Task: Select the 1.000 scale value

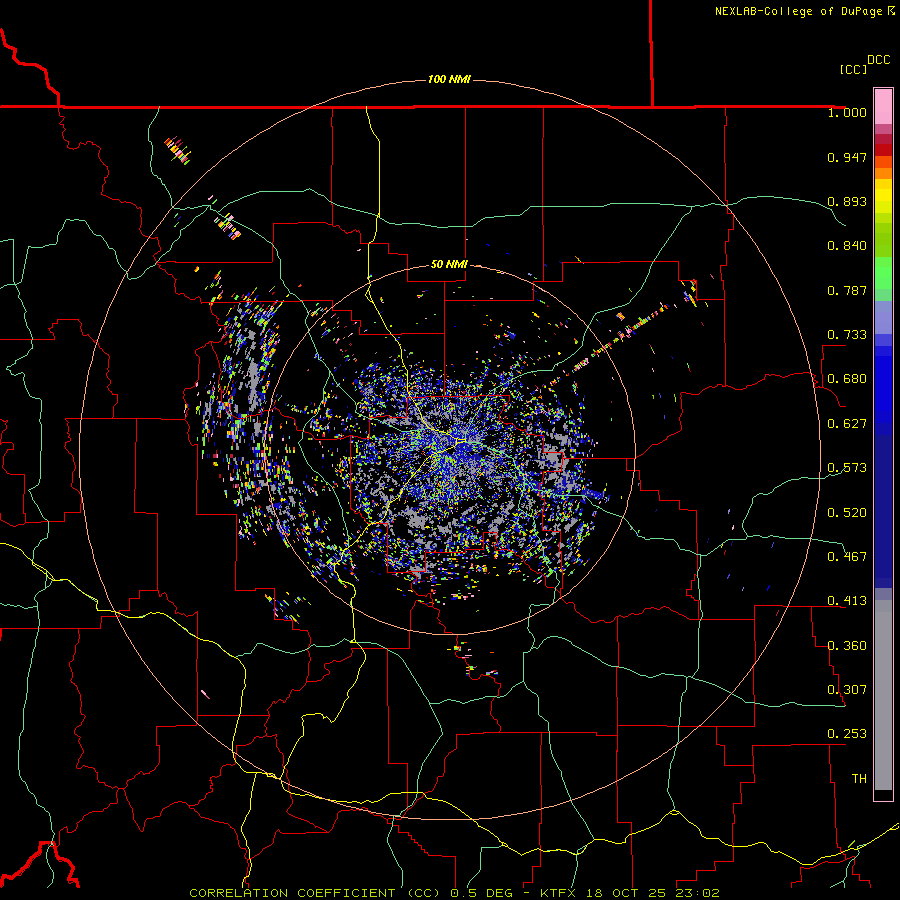Action: pos(847,112)
